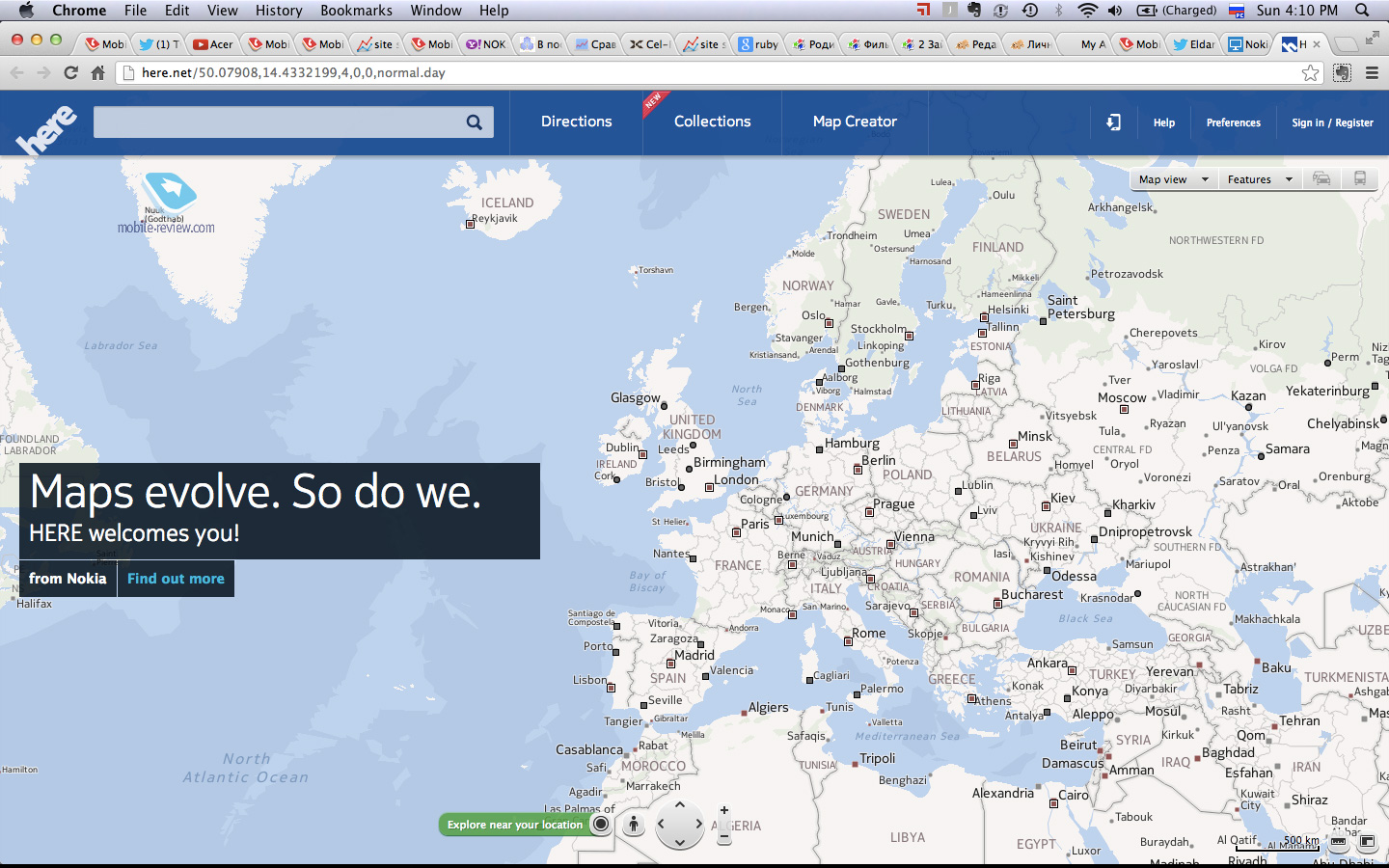Zoom in with the plus button
This screenshot has width=1389, height=868.
[724, 811]
